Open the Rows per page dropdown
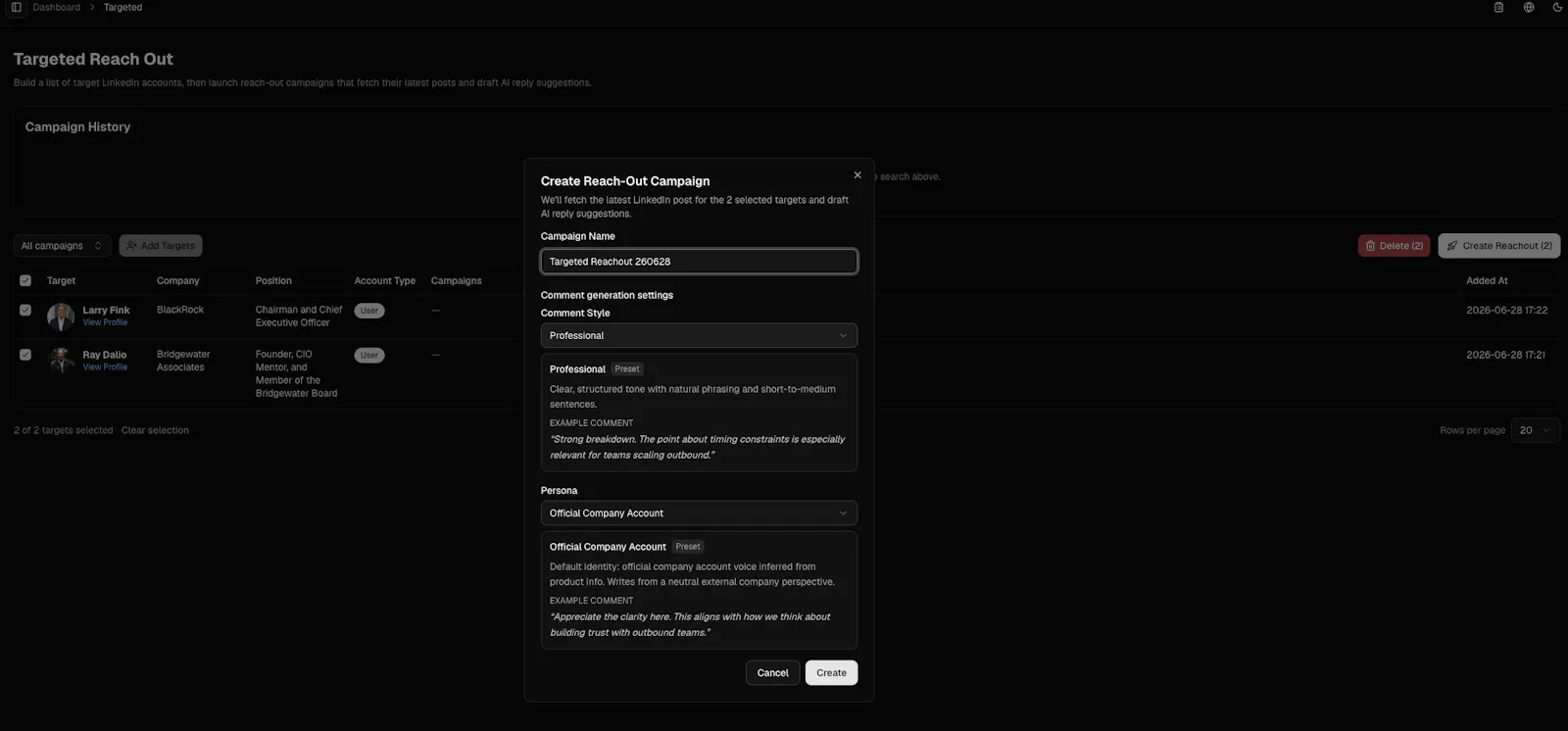The image size is (1568, 731). (x=1535, y=430)
